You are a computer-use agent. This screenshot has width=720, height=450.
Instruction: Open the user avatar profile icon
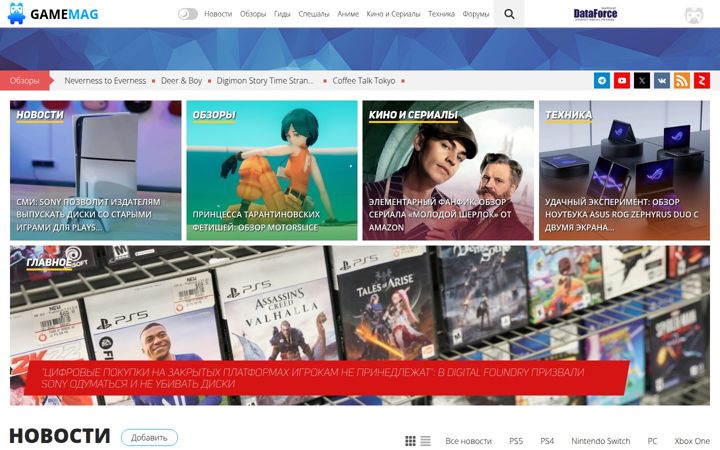[x=694, y=15]
